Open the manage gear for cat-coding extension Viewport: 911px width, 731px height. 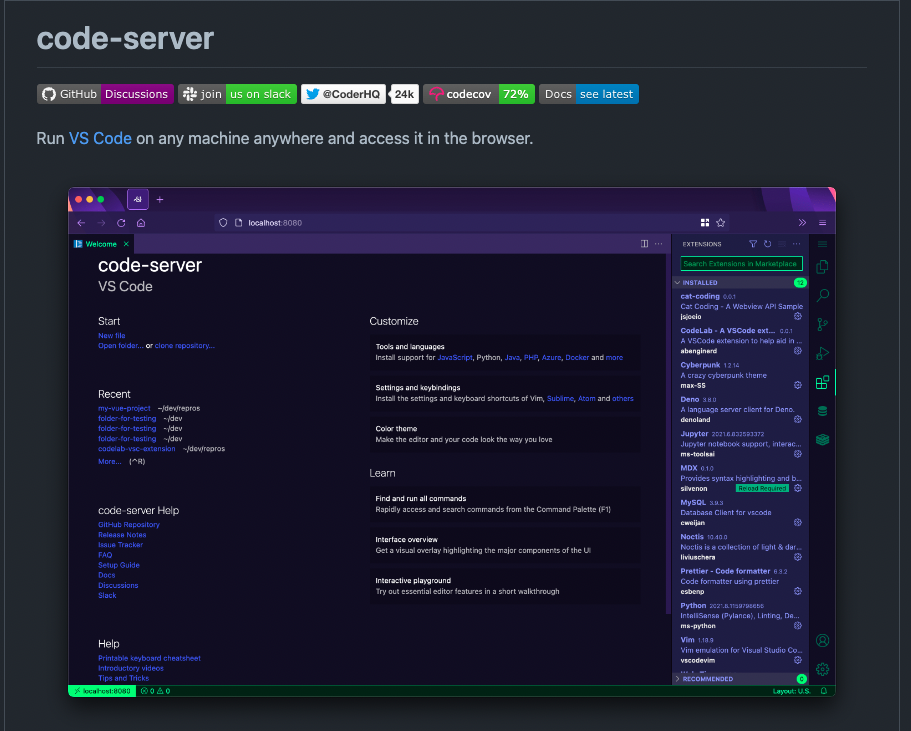798,316
